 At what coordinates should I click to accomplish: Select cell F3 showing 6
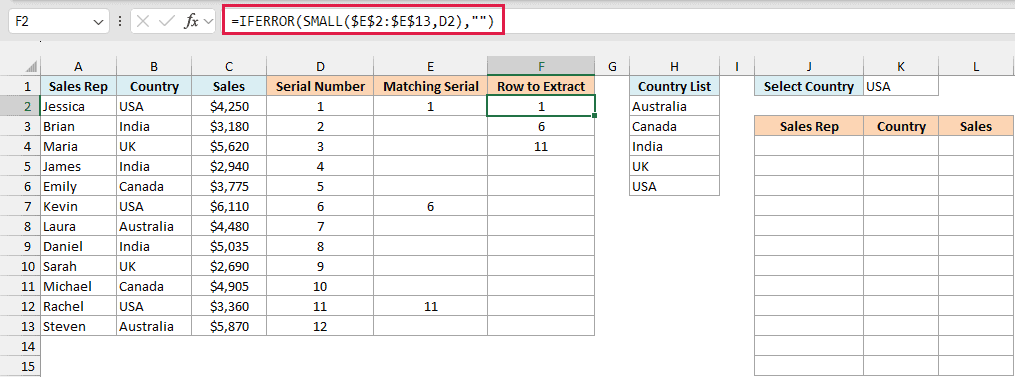pyautogui.click(x=541, y=126)
